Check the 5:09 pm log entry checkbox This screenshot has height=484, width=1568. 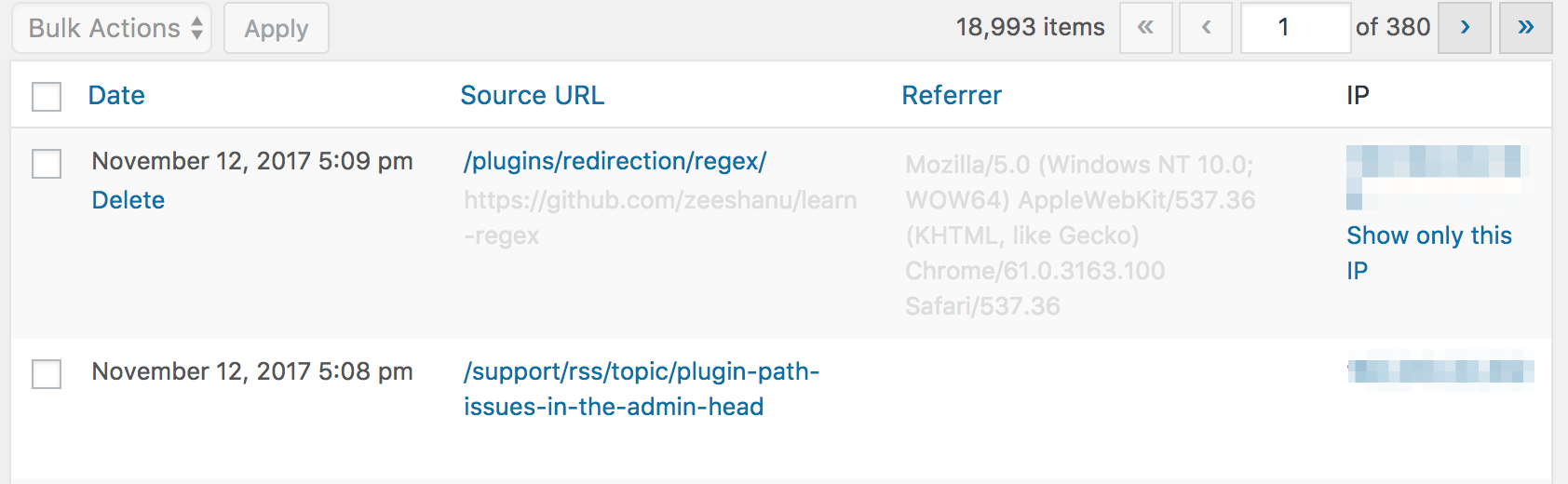pos(47,164)
